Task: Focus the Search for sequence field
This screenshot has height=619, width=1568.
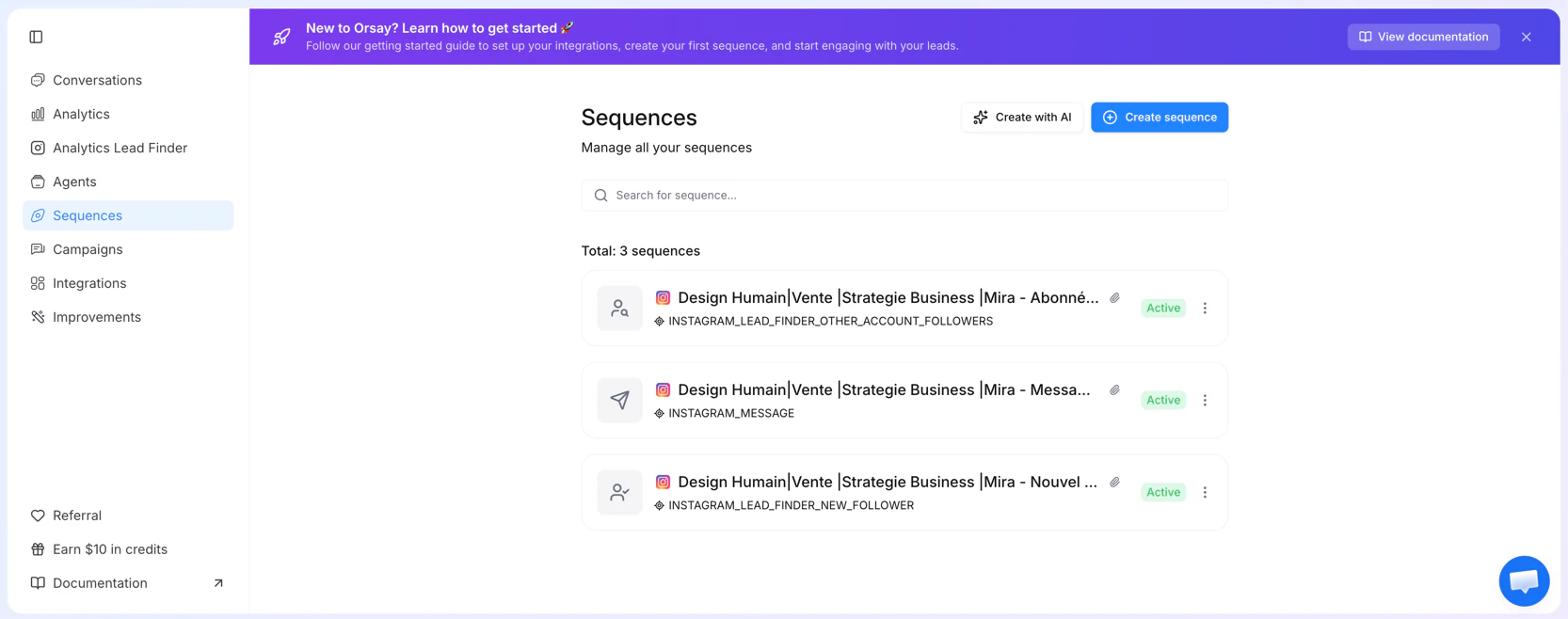Action: coord(904,196)
